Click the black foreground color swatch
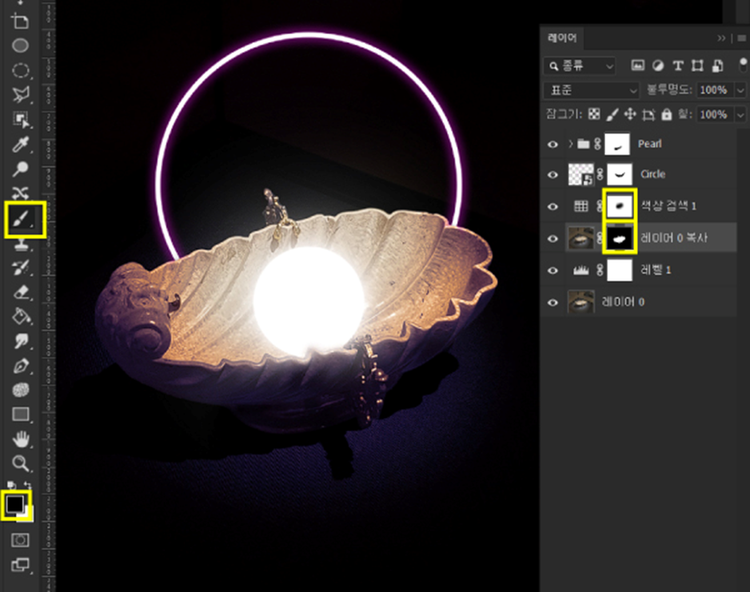 14,503
